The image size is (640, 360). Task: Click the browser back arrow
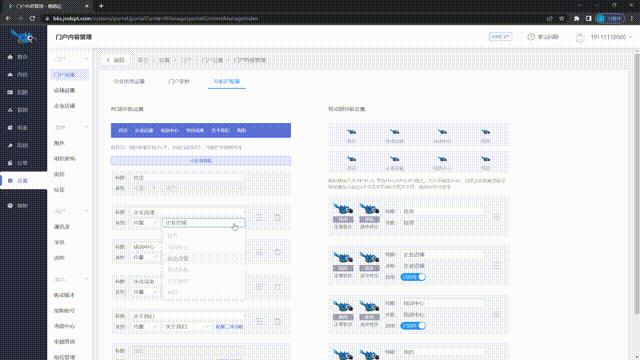[x=8, y=18]
